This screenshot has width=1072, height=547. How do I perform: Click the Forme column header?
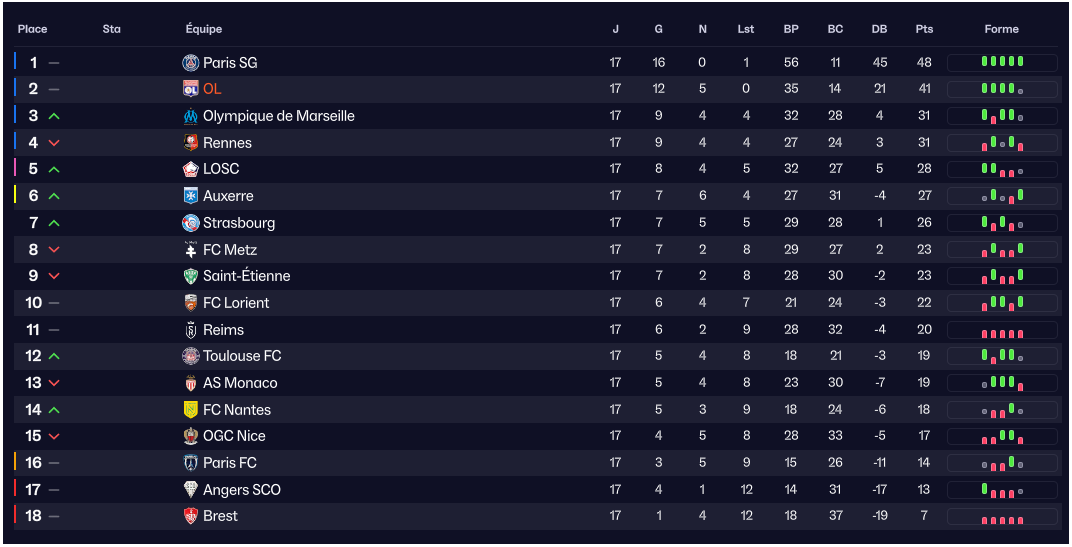1001,29
